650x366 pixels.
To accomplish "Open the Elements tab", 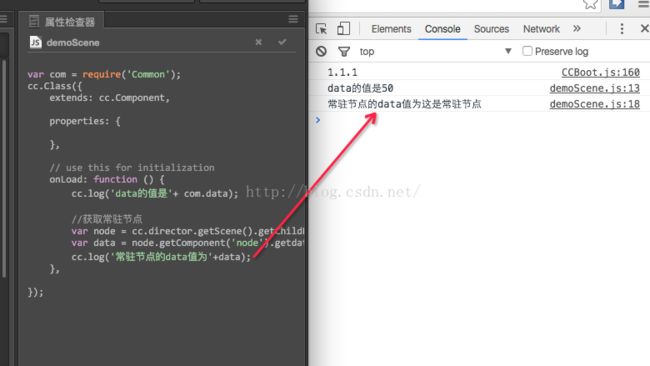I will click(391, 29).
